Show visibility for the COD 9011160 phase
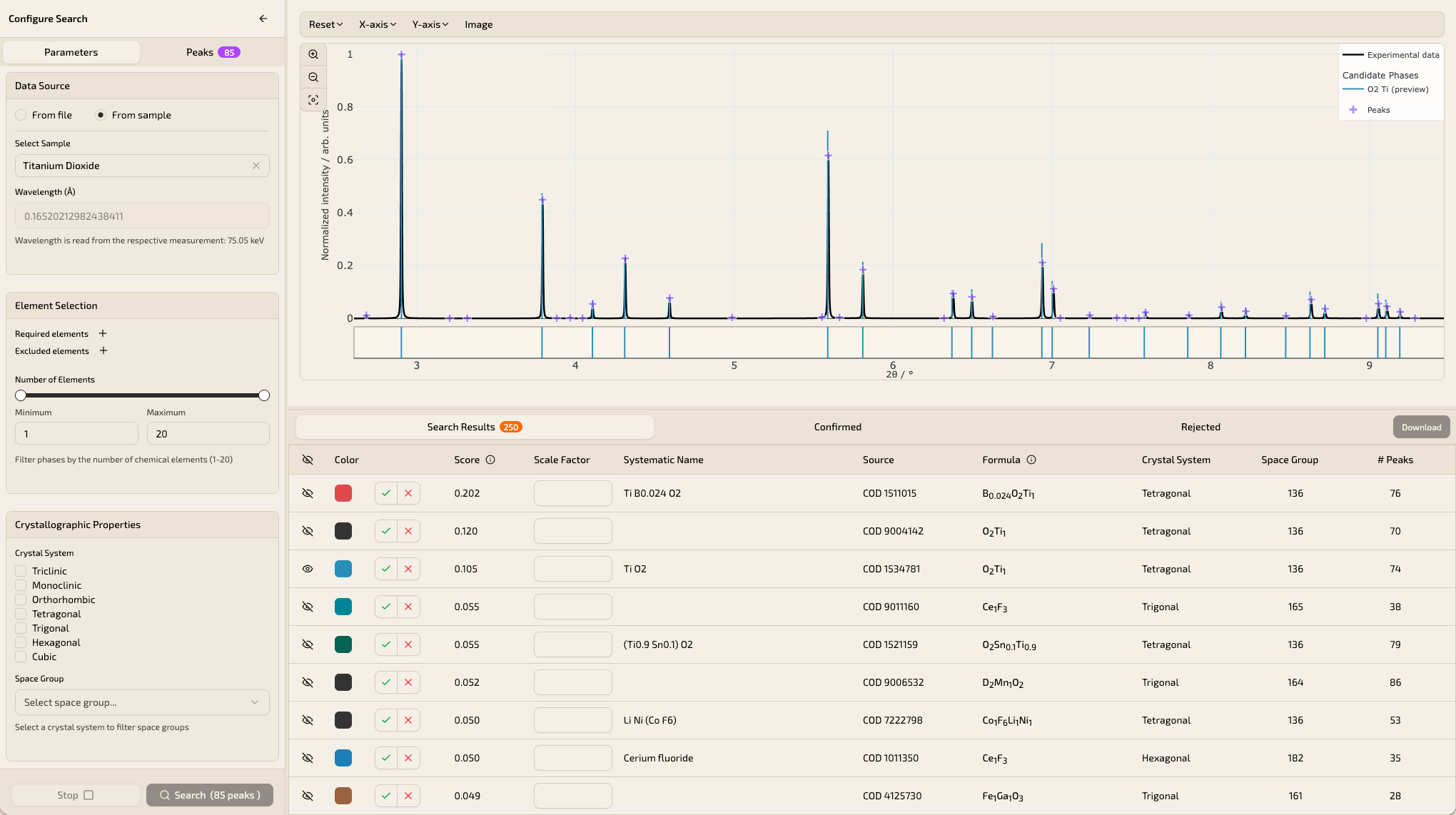Image resolution: width=1456 pixels, height=815 pixels. (x=308, y=607)
